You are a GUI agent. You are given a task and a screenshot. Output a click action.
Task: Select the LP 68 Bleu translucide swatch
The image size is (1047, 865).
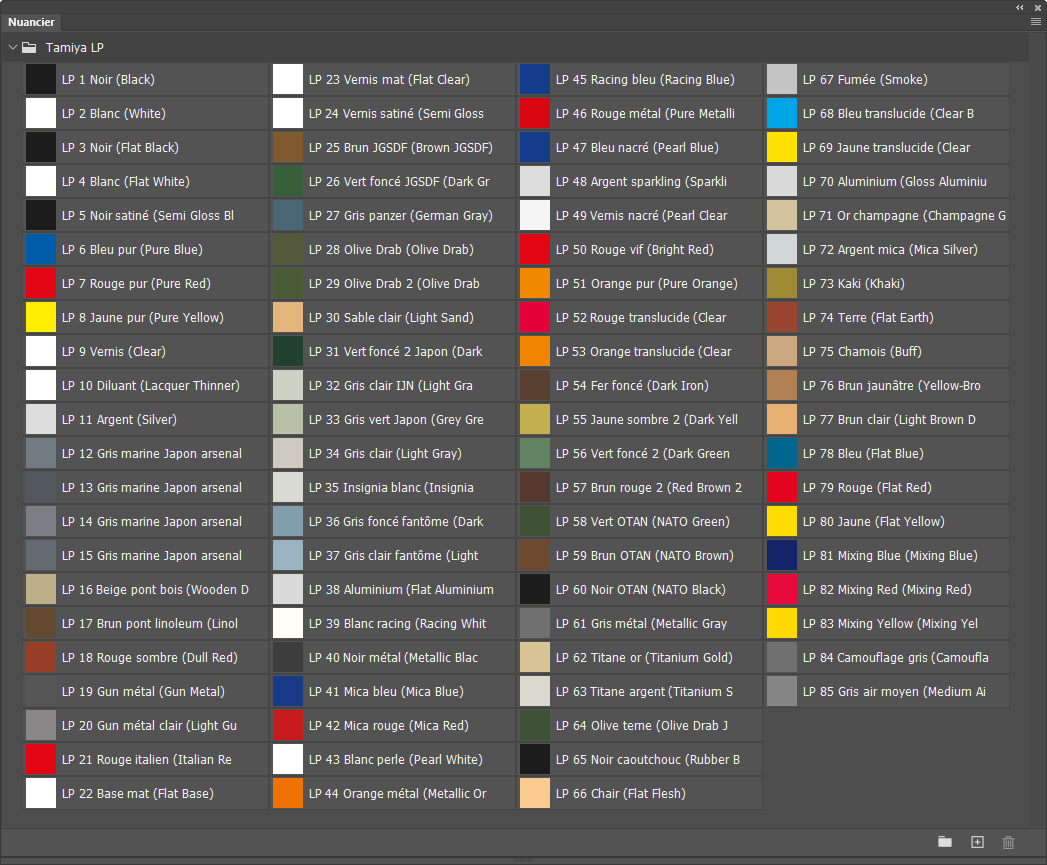pyautogui.click(x=782, y=114)
